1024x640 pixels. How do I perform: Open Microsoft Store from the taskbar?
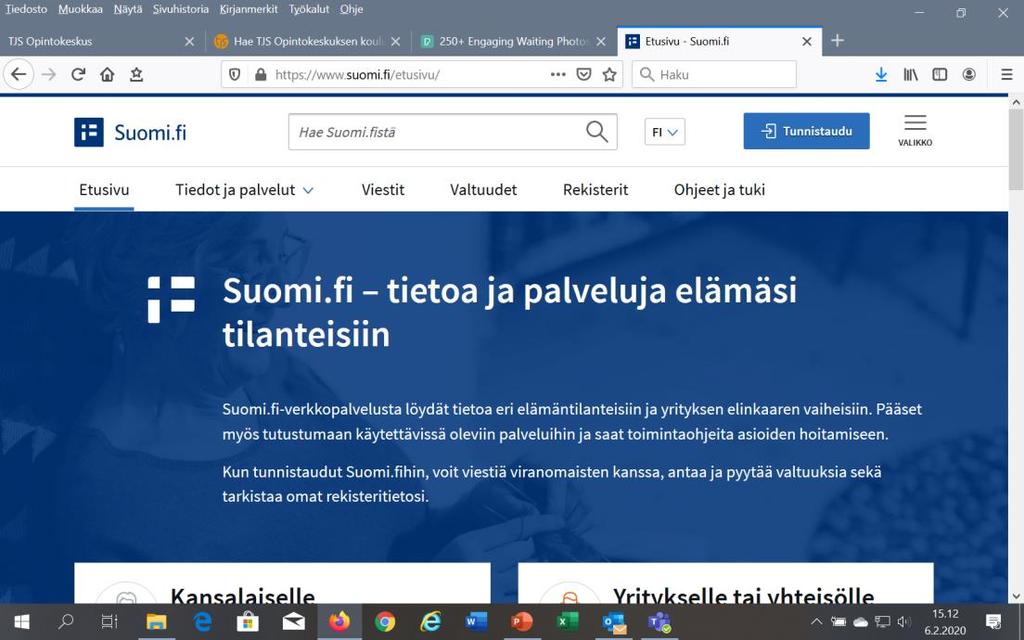(x=248, y=622)
